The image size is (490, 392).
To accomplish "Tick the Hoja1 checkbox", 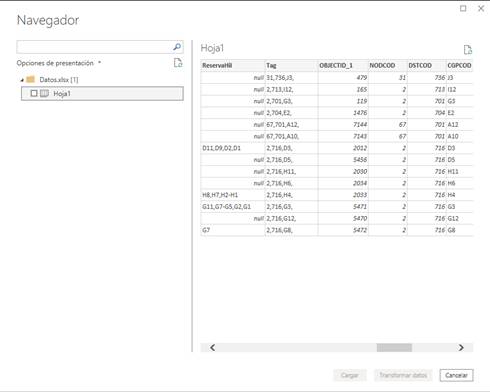I will (34, 93).
